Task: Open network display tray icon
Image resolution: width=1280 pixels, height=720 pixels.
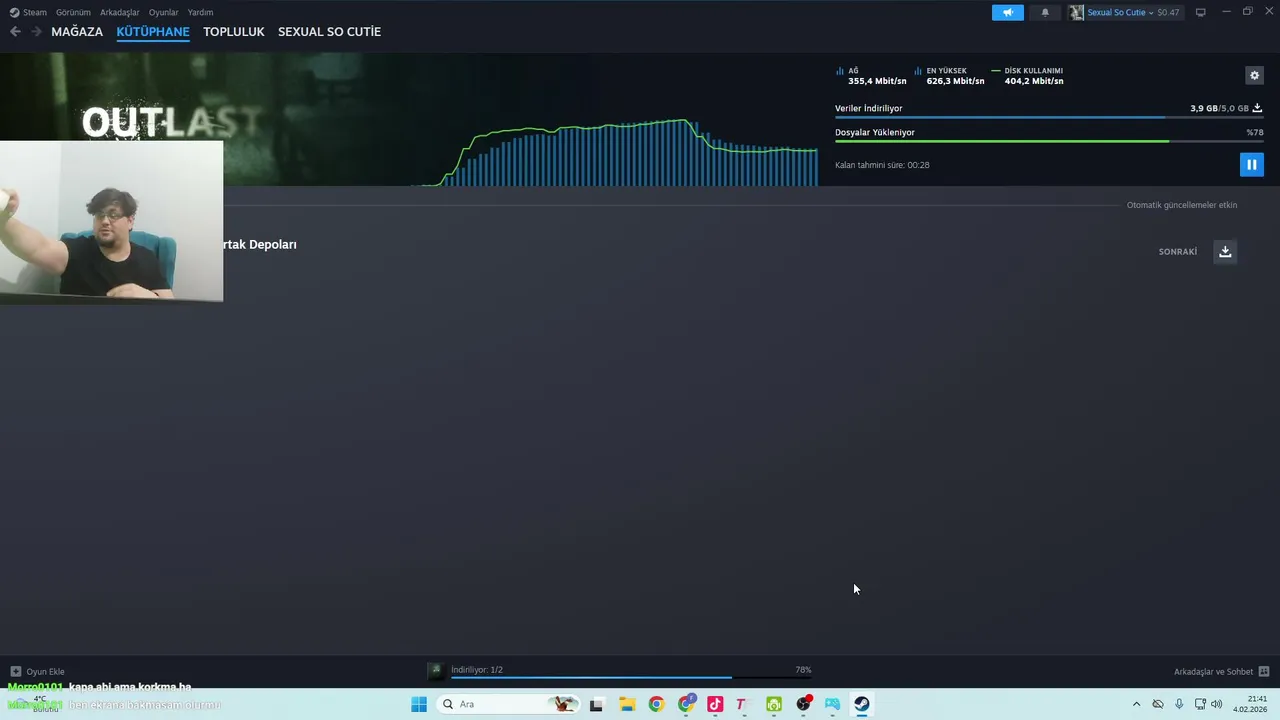Action: 1200,704
